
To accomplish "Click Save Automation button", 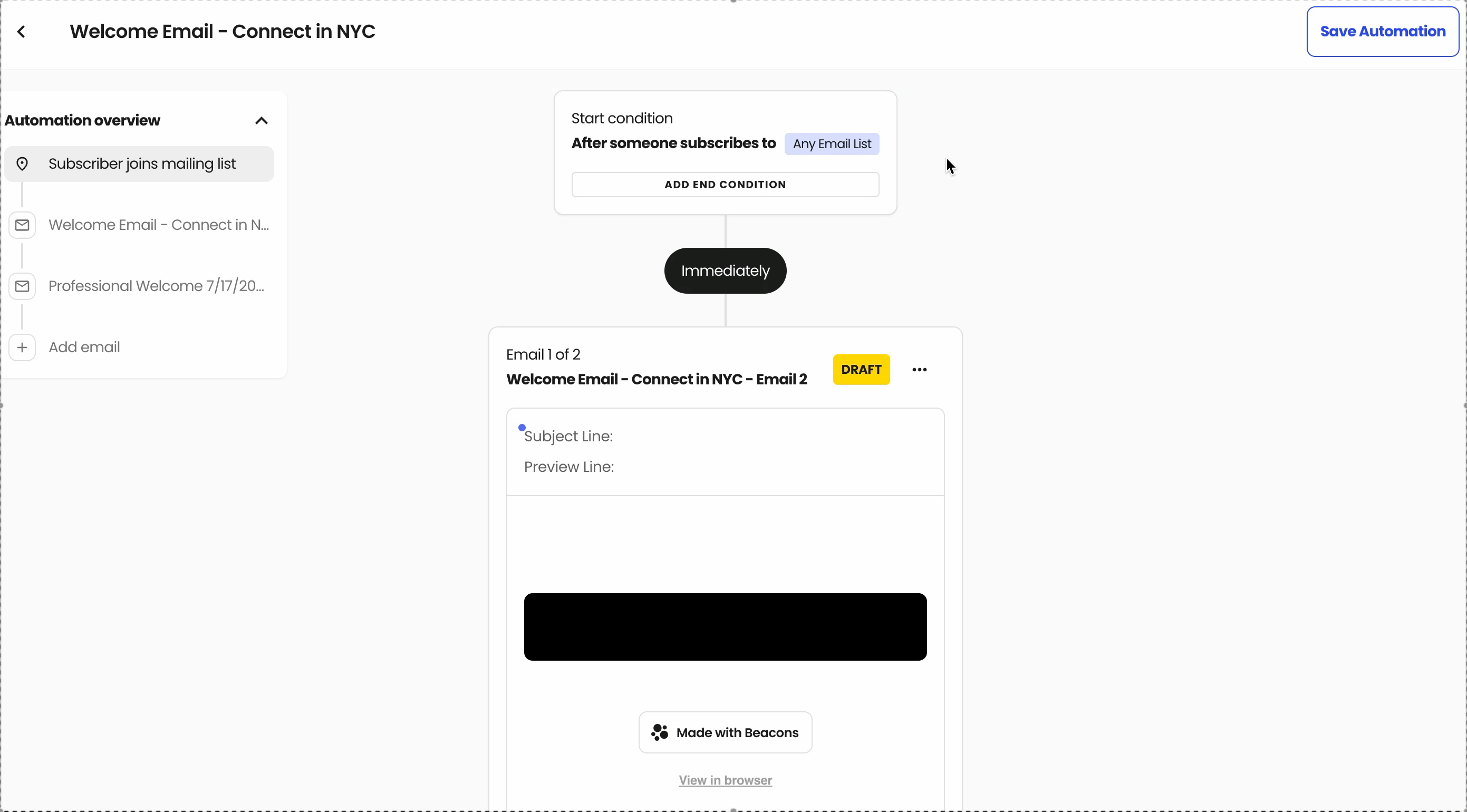I will [1382, 32].
